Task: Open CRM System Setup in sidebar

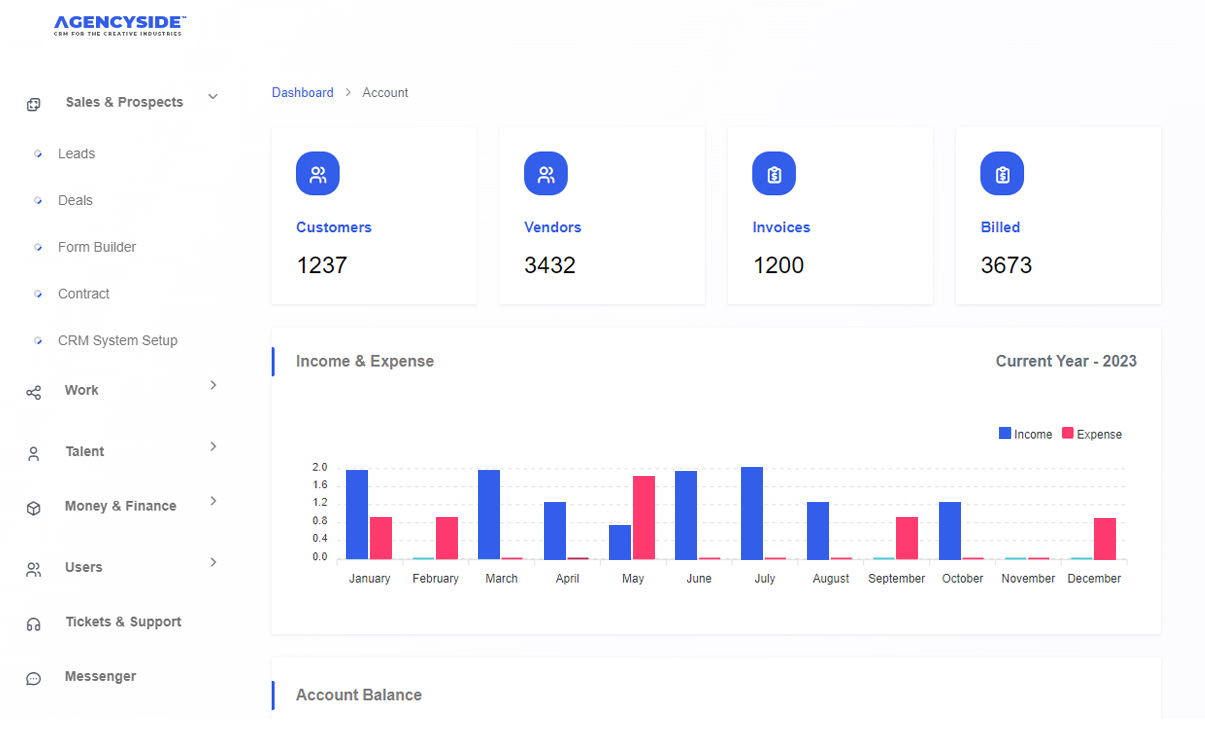Action: 117,340
